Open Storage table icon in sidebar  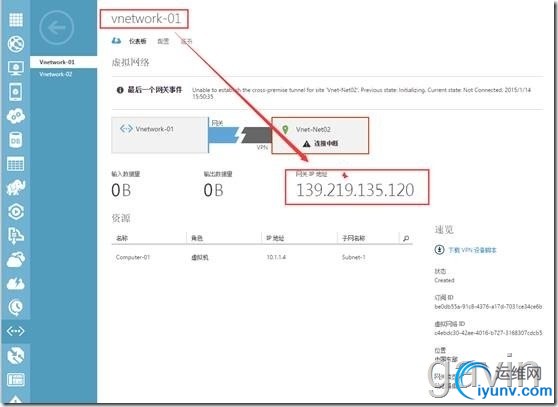click(16, 164)
